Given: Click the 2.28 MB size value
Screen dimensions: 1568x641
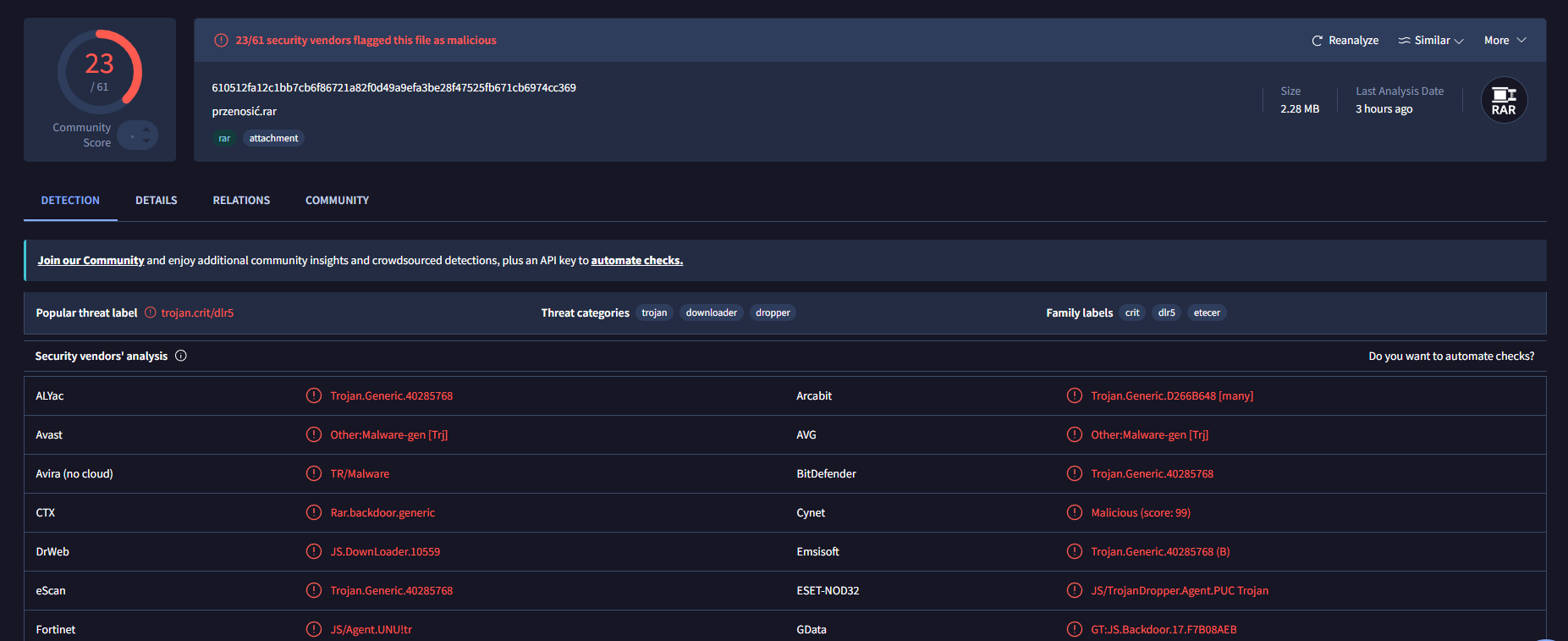Looking at the screenshot, I should pyautogui.click(x=1300, y=108).
